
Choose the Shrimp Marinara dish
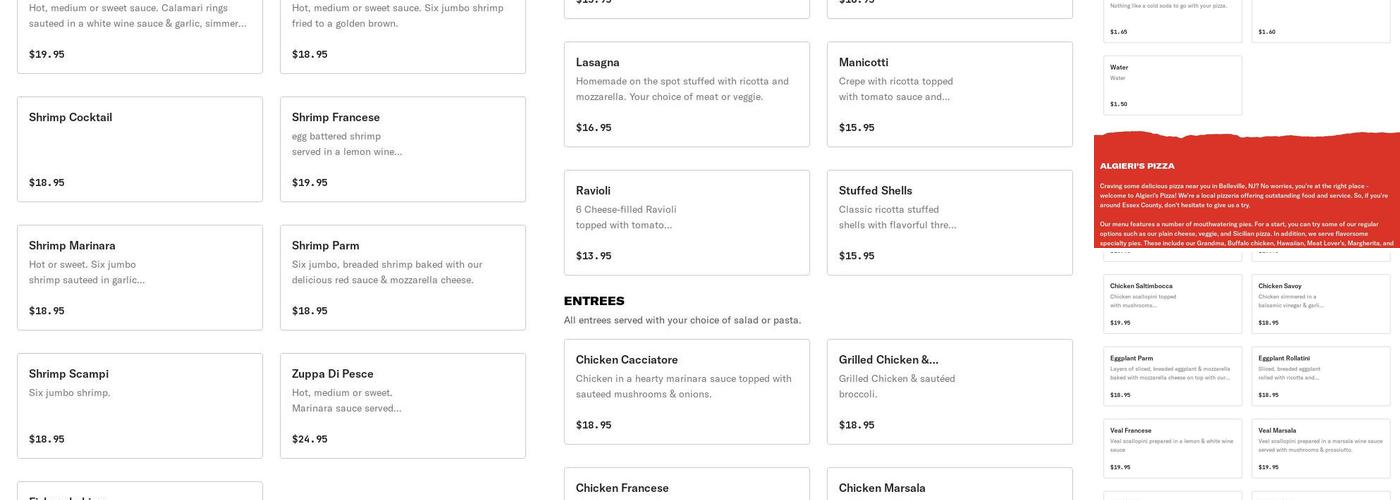(x=140, y=277)
